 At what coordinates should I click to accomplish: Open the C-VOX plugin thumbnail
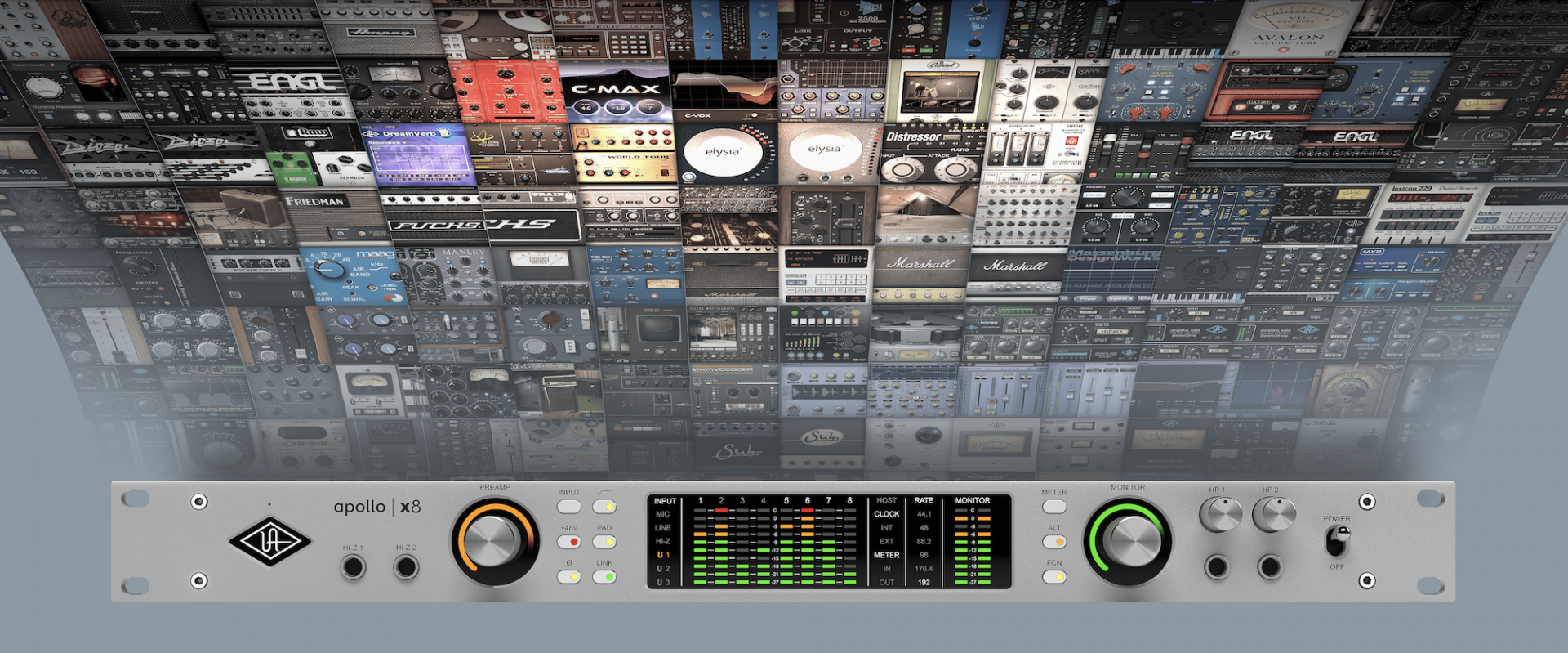coord(724,92)
